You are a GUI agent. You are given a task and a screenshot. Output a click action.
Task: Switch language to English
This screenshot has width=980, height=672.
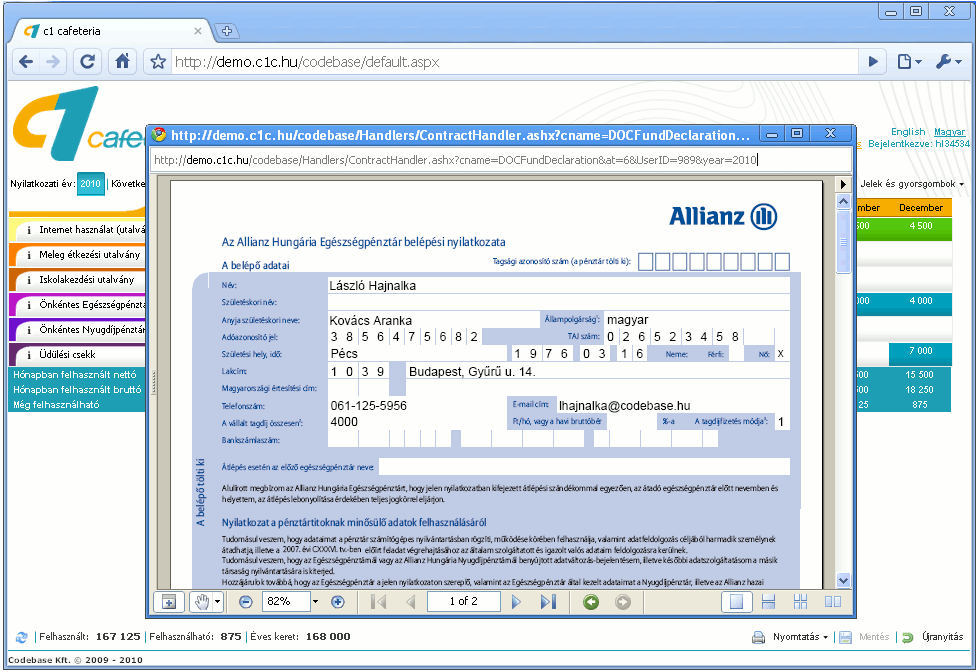pyautogui.click(x=908, y=132)
